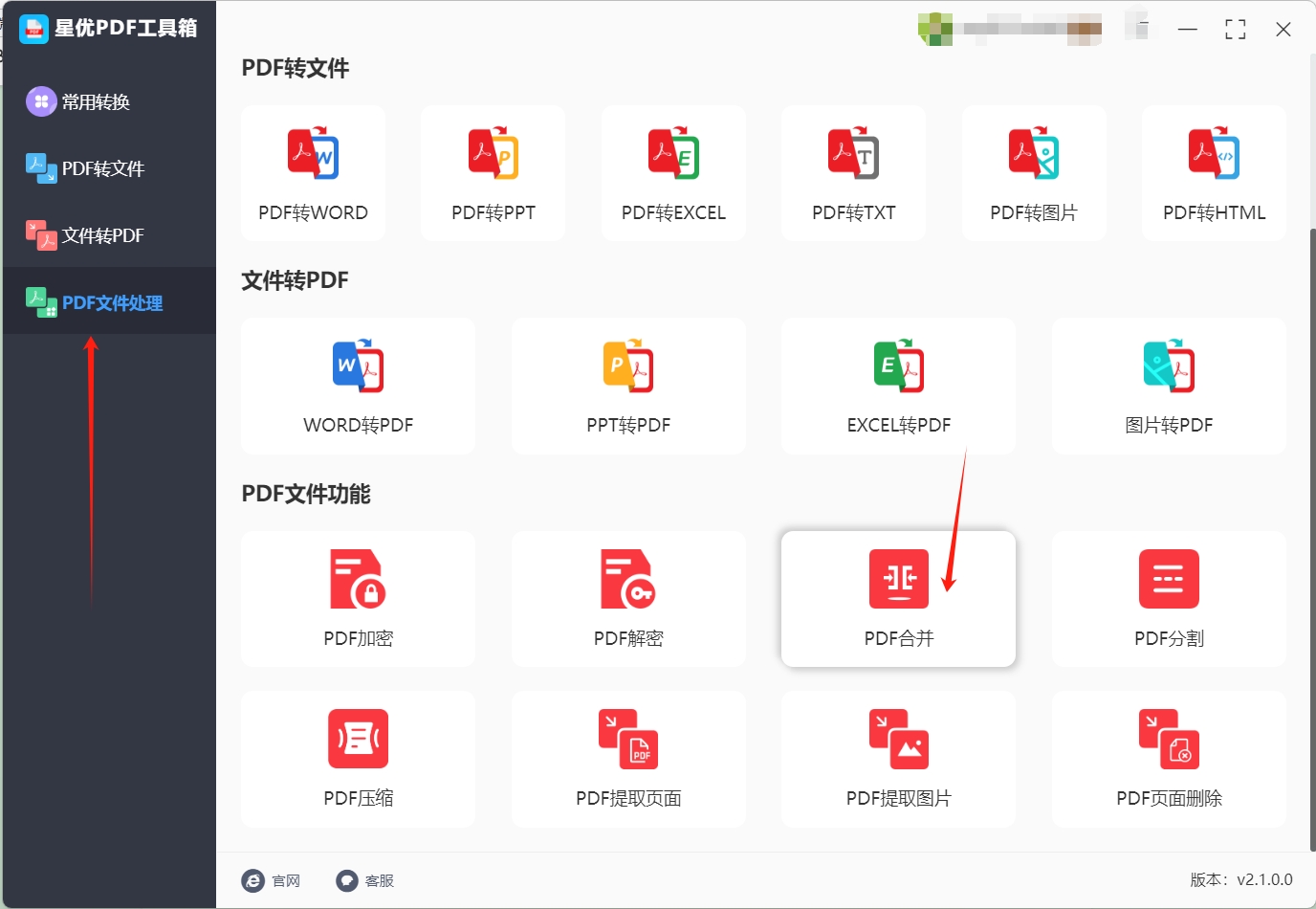Click the PDF提取页面 label text

coord(628,798)
